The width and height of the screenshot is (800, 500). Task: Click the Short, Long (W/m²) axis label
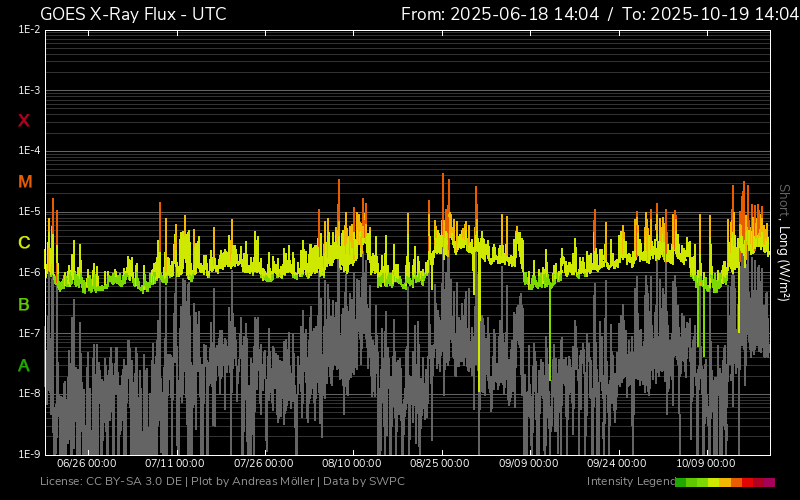pyautogui.click(x=784, y=242)
